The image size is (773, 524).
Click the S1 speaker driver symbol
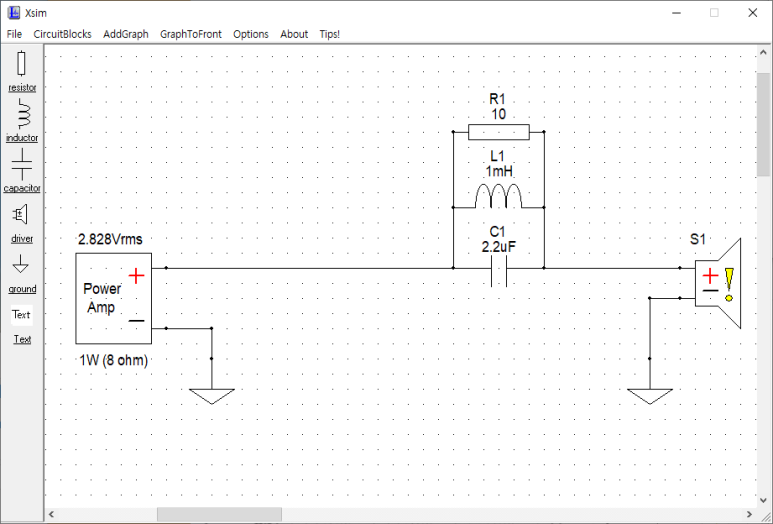pyautogui.click(x=718, y=283)
